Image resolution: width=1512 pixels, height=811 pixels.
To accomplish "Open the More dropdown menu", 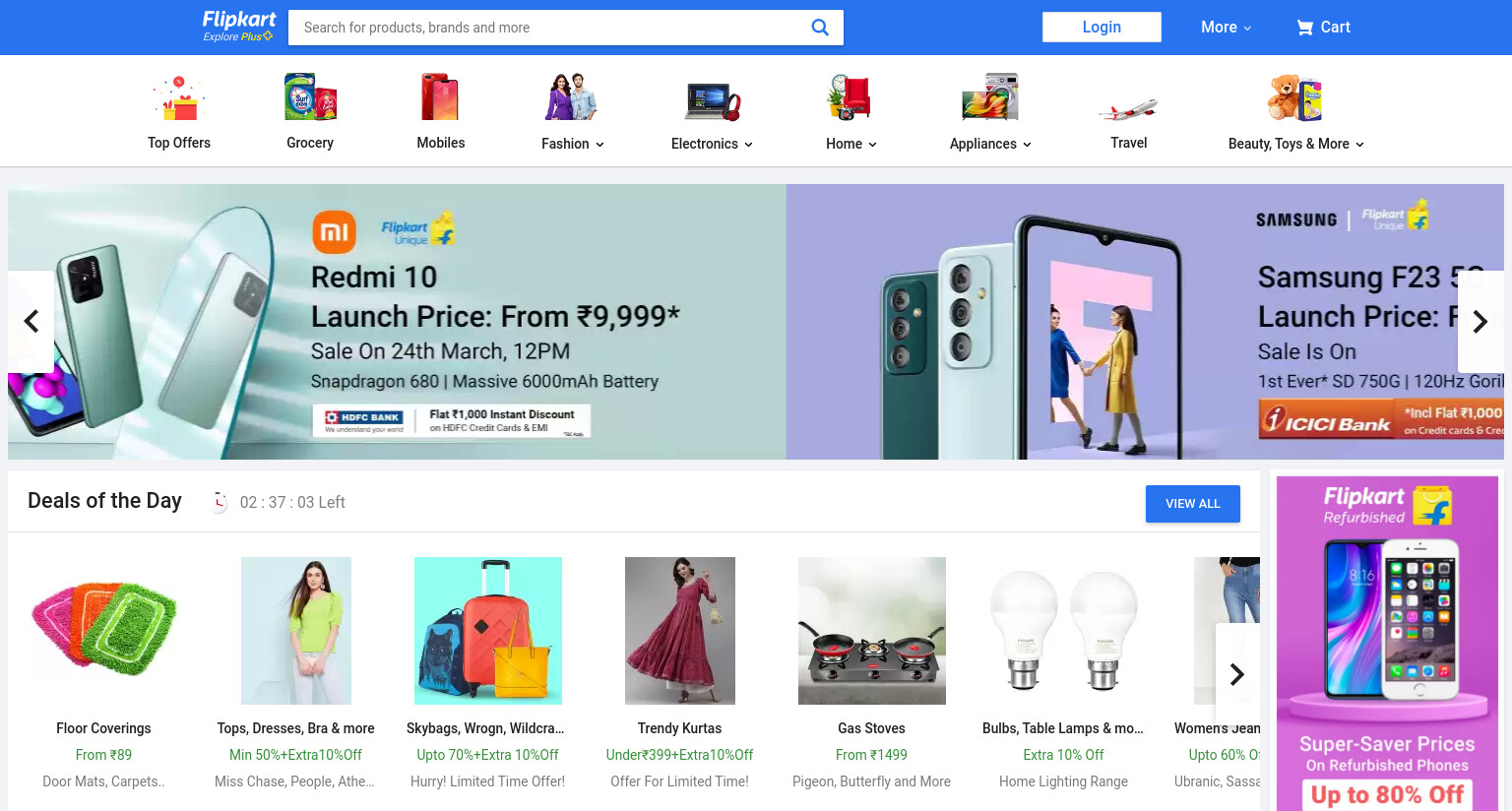I will click(x=1226, y=28).
